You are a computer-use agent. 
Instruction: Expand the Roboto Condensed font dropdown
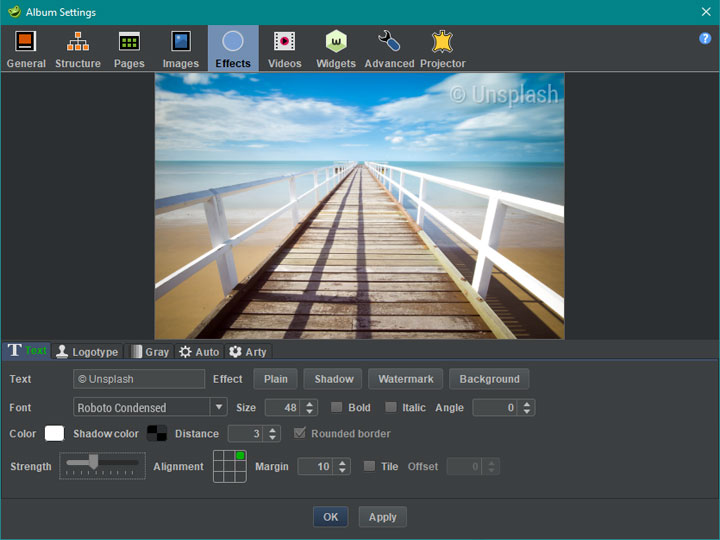[x=218, y=407]
